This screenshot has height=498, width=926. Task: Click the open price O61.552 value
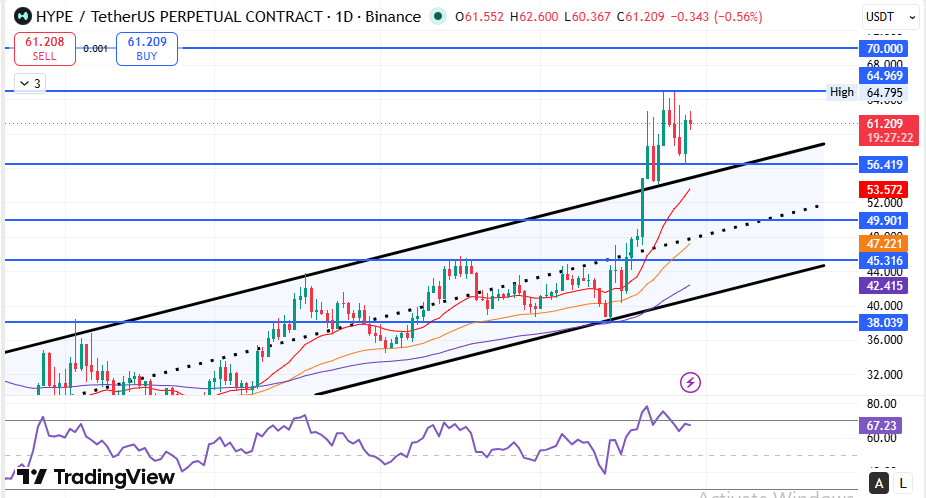[480, 17]
